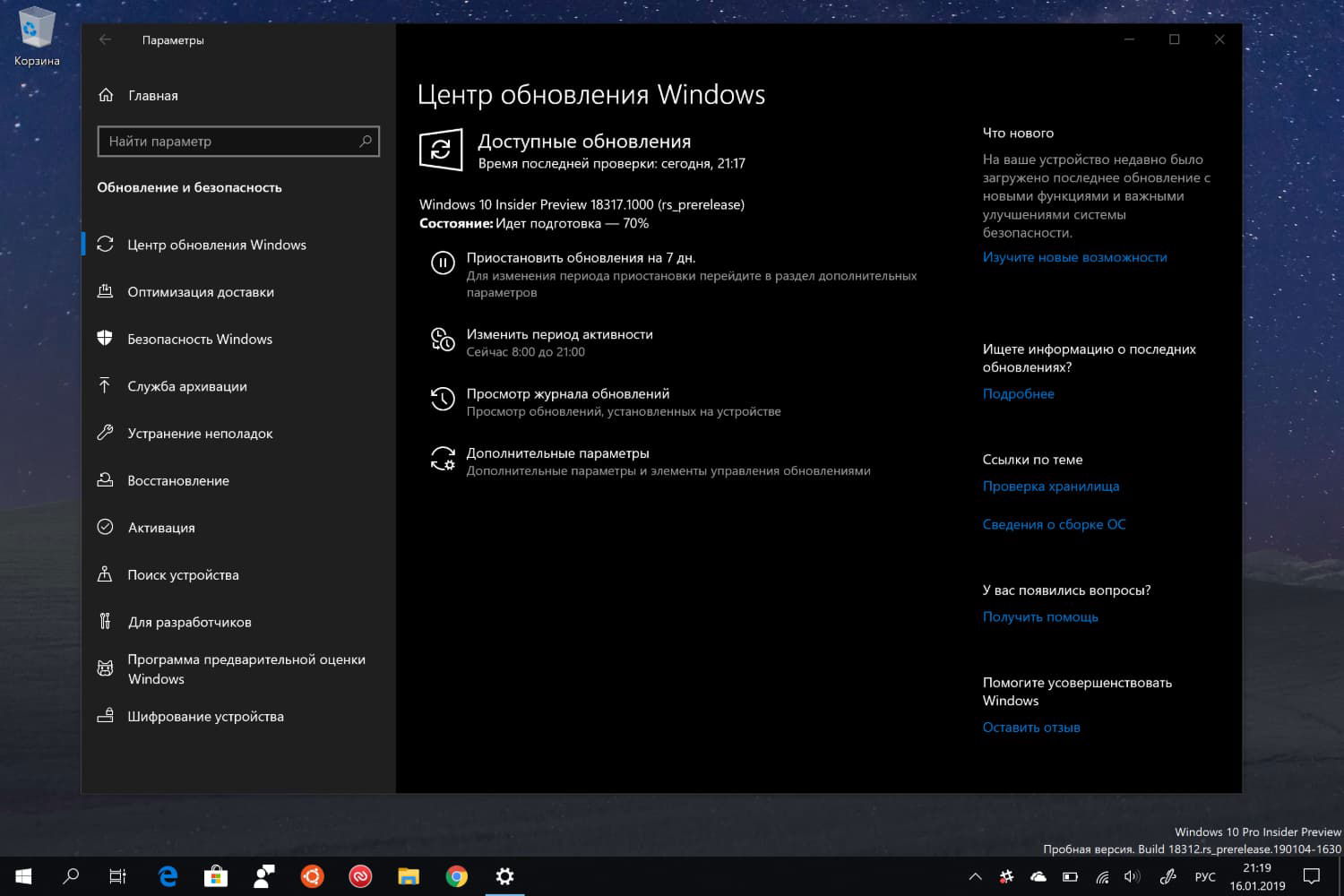
Task: Open Шифрование устройства settings
Action: click(x=206, y=716)
